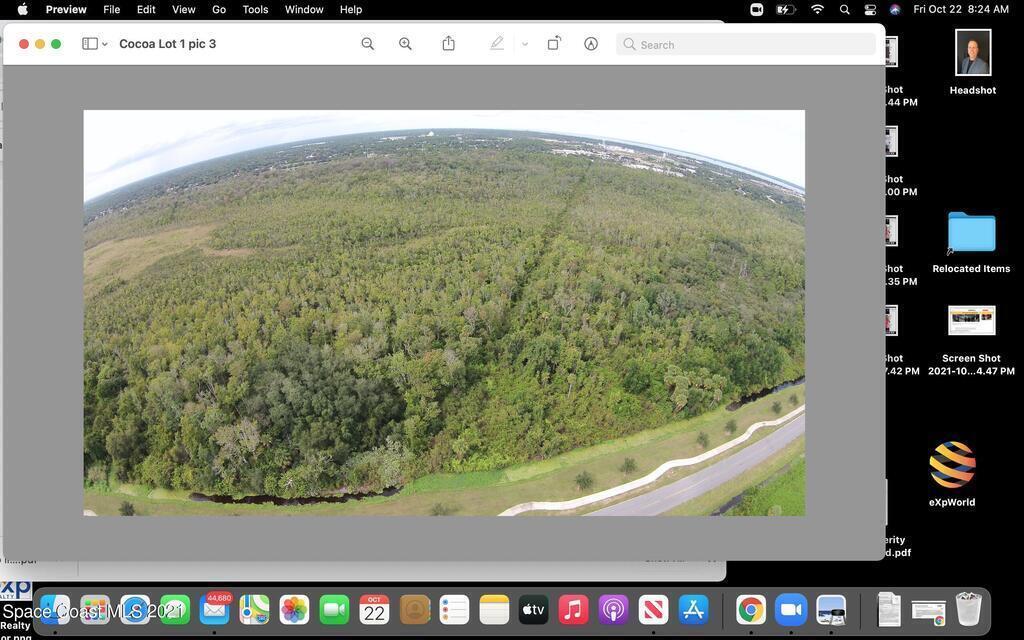The height and width of the screenshot is (640, 1024).
Task: Expand the highlight options dropdown arrow
Action: pos(524,44)
